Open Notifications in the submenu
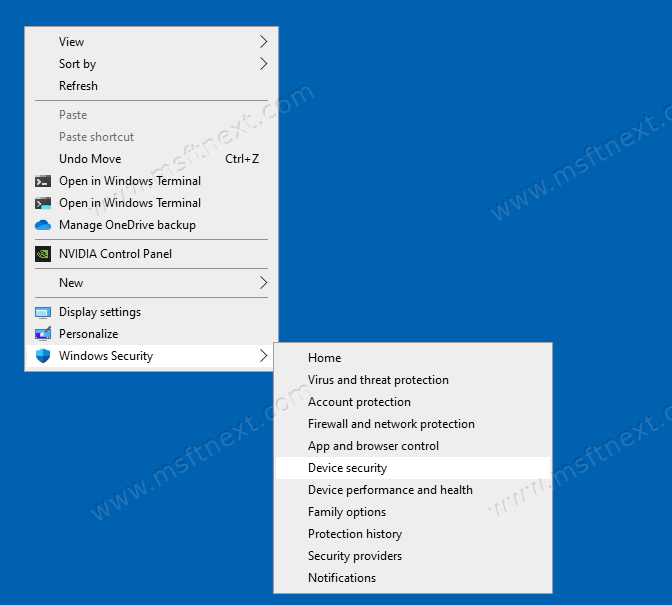This screenshot has height=605, width=672. (x=413, y=578)
